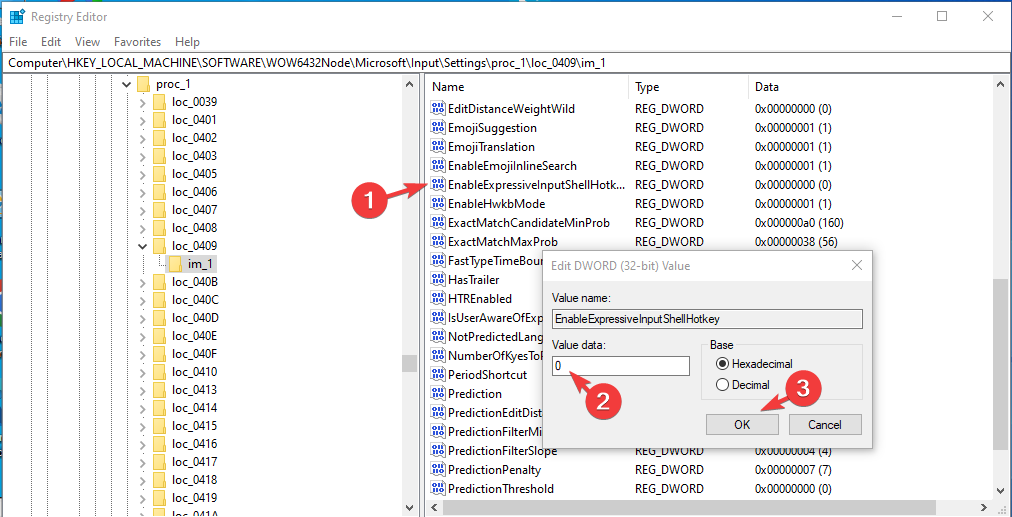Viewport: 1012px width, 517px height.
Task: Expand the loc_0039 key
Action: tap(143, 102)
